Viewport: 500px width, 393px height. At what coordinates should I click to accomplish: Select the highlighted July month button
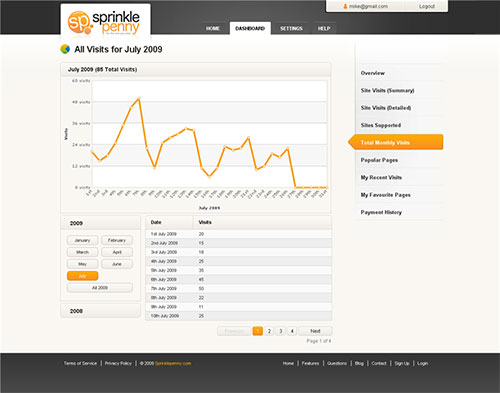82,276
